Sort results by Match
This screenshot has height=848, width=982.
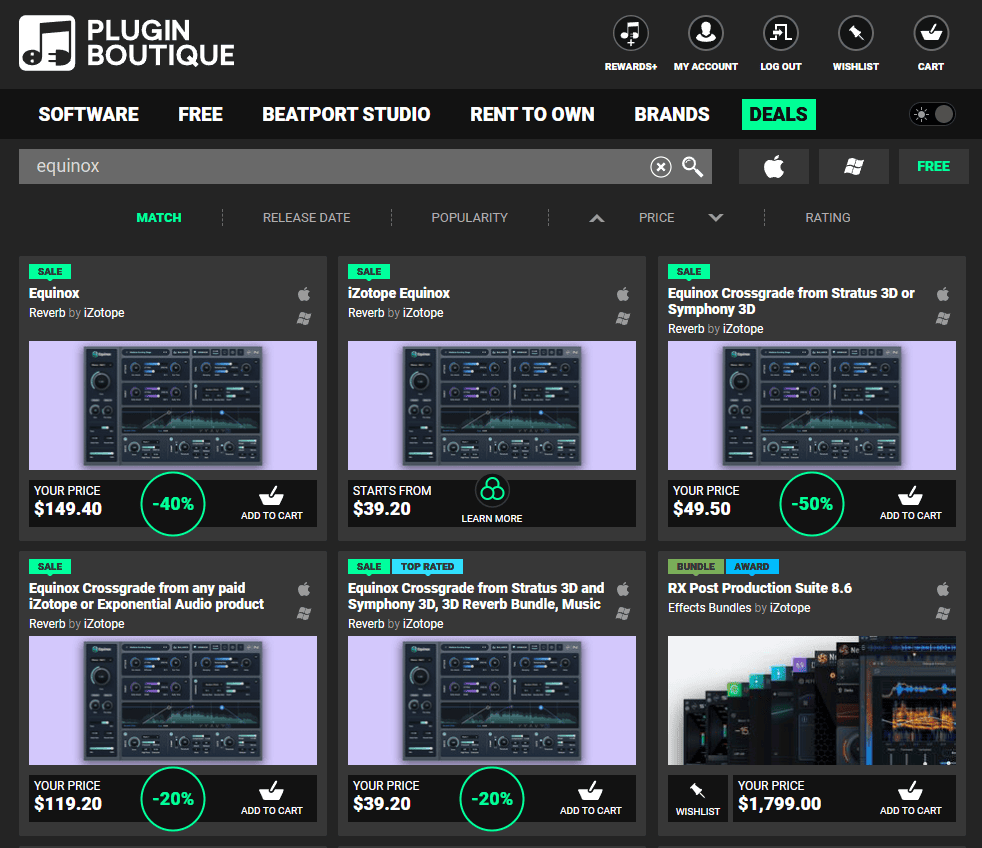point(159,217)
